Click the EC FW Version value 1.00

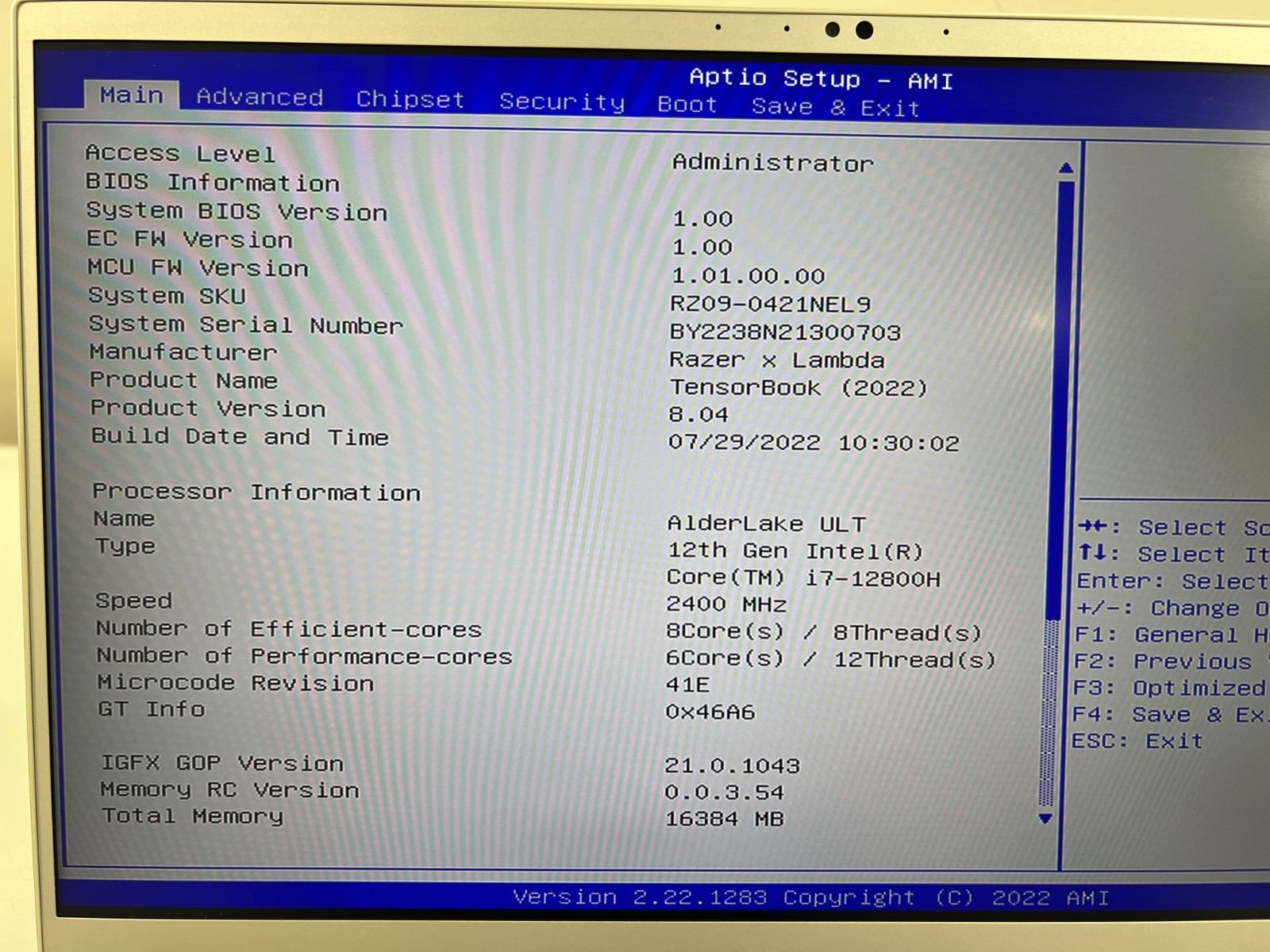(x=702, y=248)
